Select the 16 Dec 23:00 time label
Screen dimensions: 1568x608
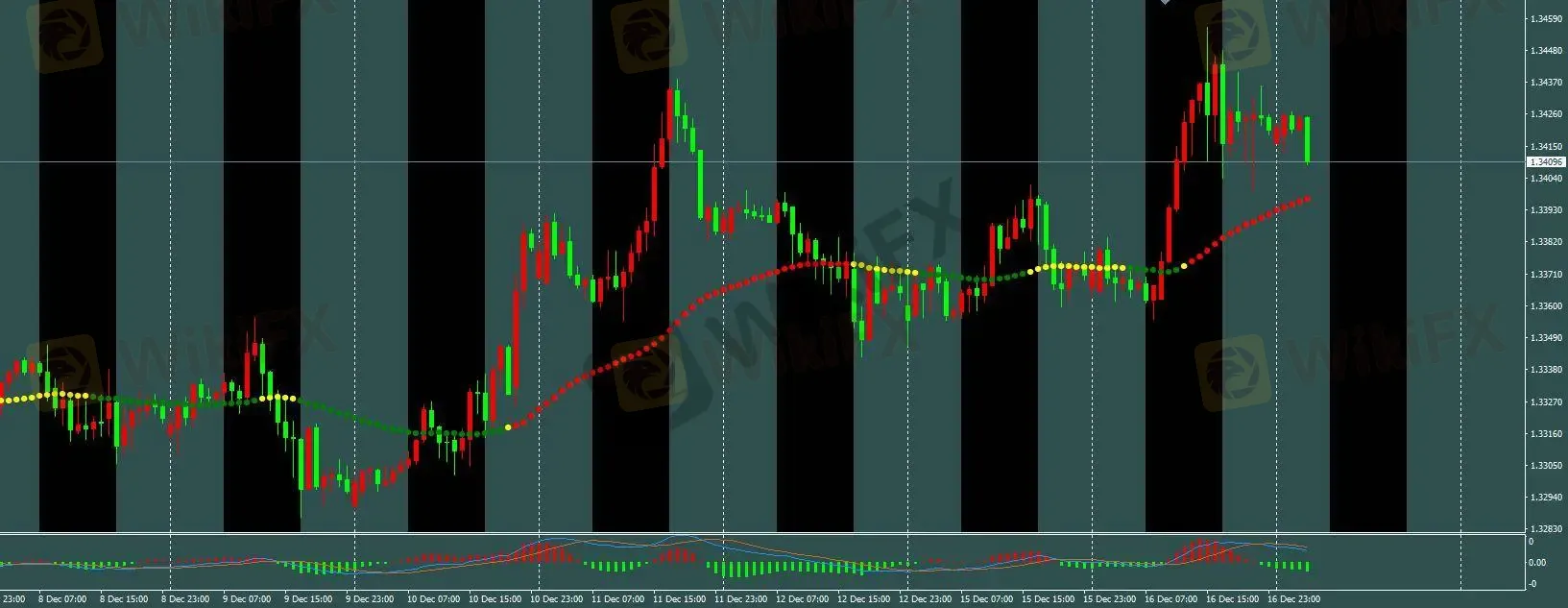click(1292, 599)
